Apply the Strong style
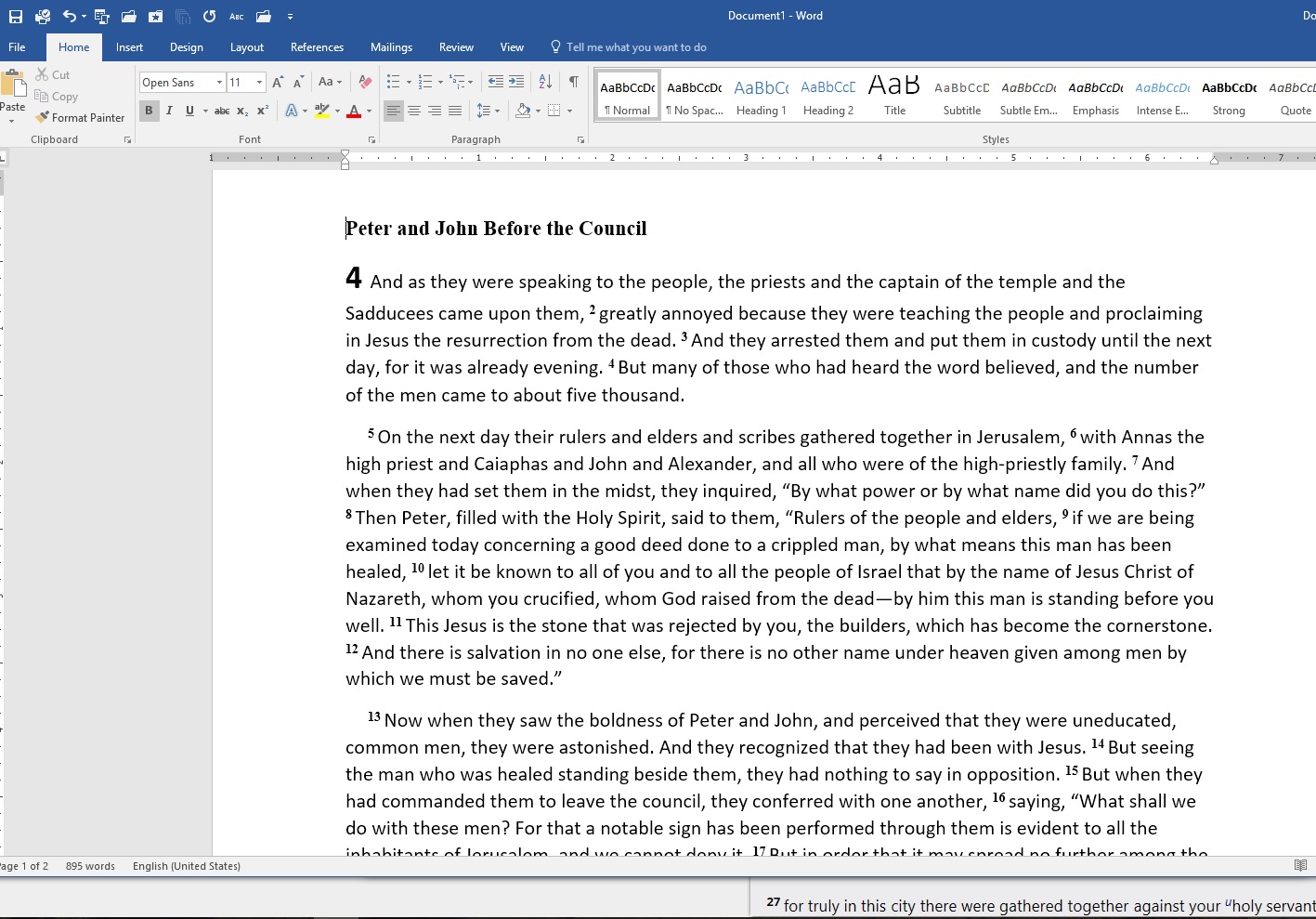 1229,96
